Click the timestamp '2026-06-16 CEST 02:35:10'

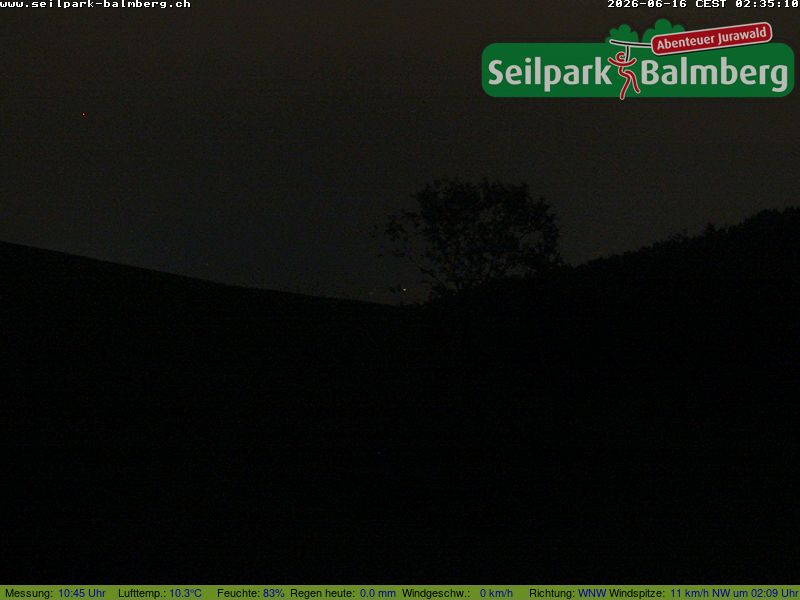pyautogui.click(x=703, y=4)
